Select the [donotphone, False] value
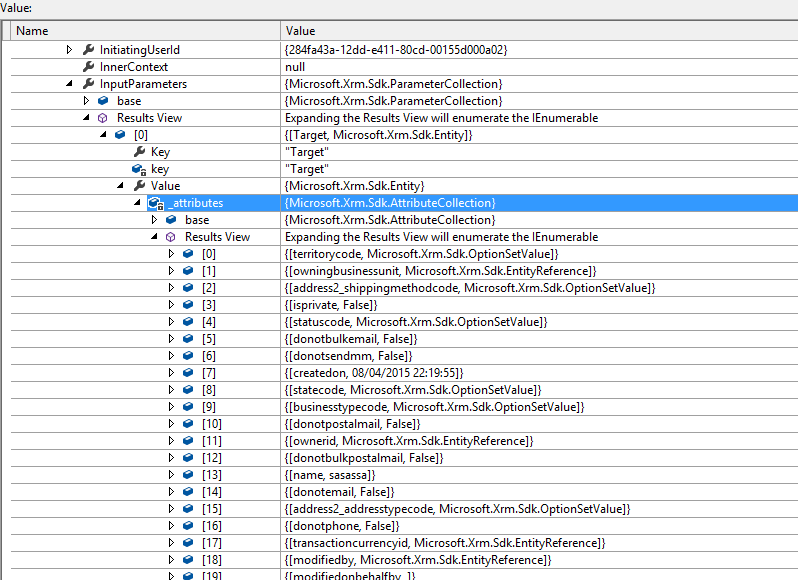 point(342,526)
